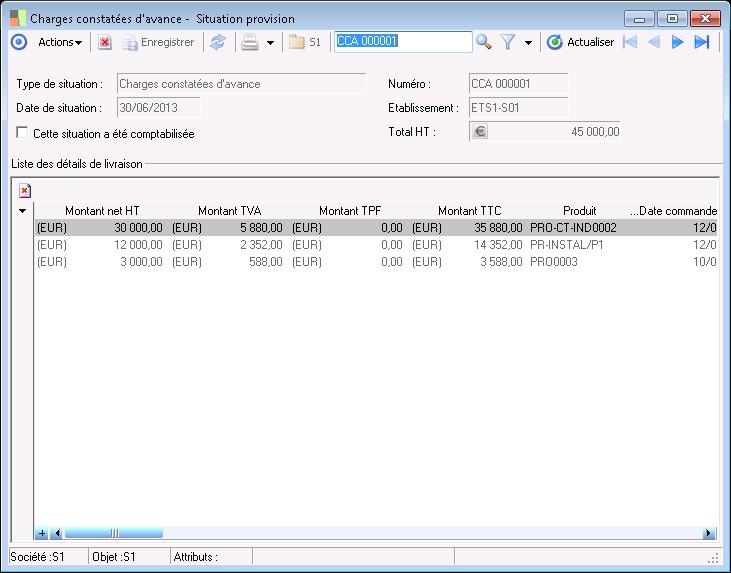Sort by Montant TPF column header
731x573 pixels.
point(350,211)
